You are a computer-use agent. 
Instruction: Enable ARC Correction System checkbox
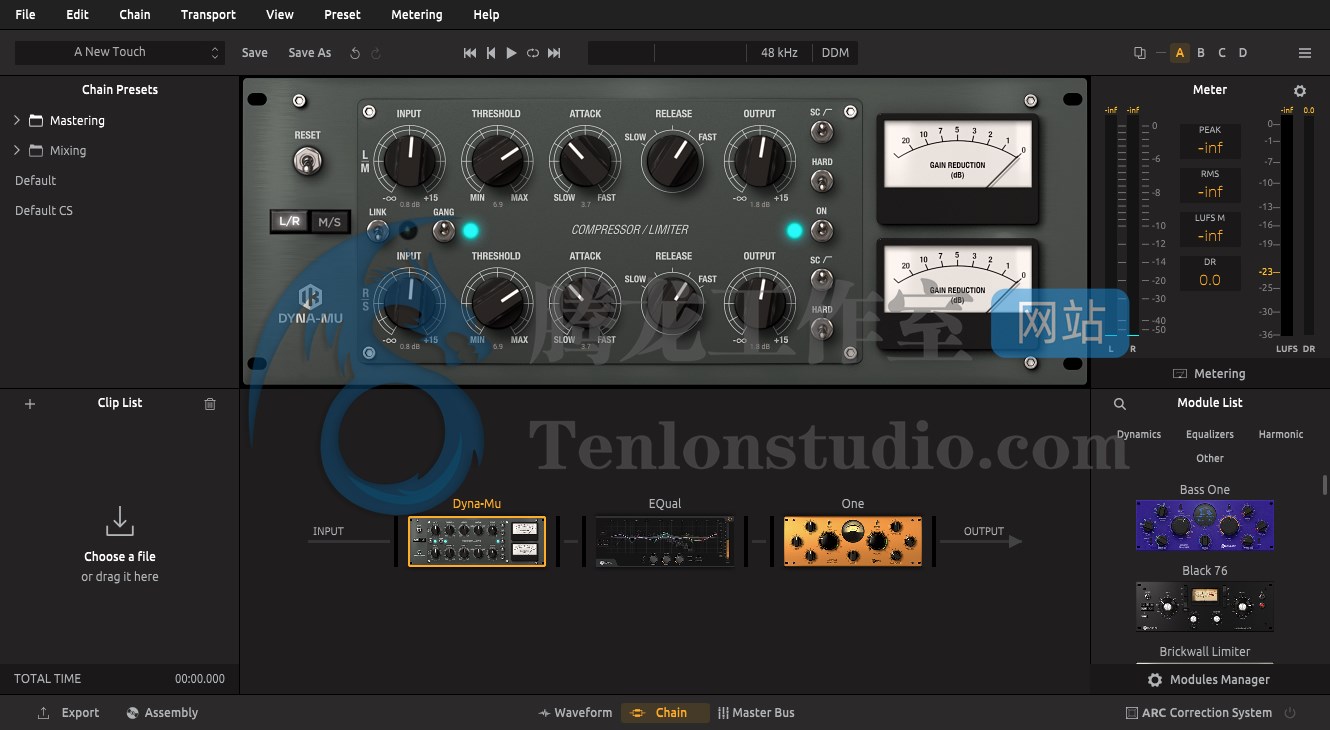[x=1132, y=713]
